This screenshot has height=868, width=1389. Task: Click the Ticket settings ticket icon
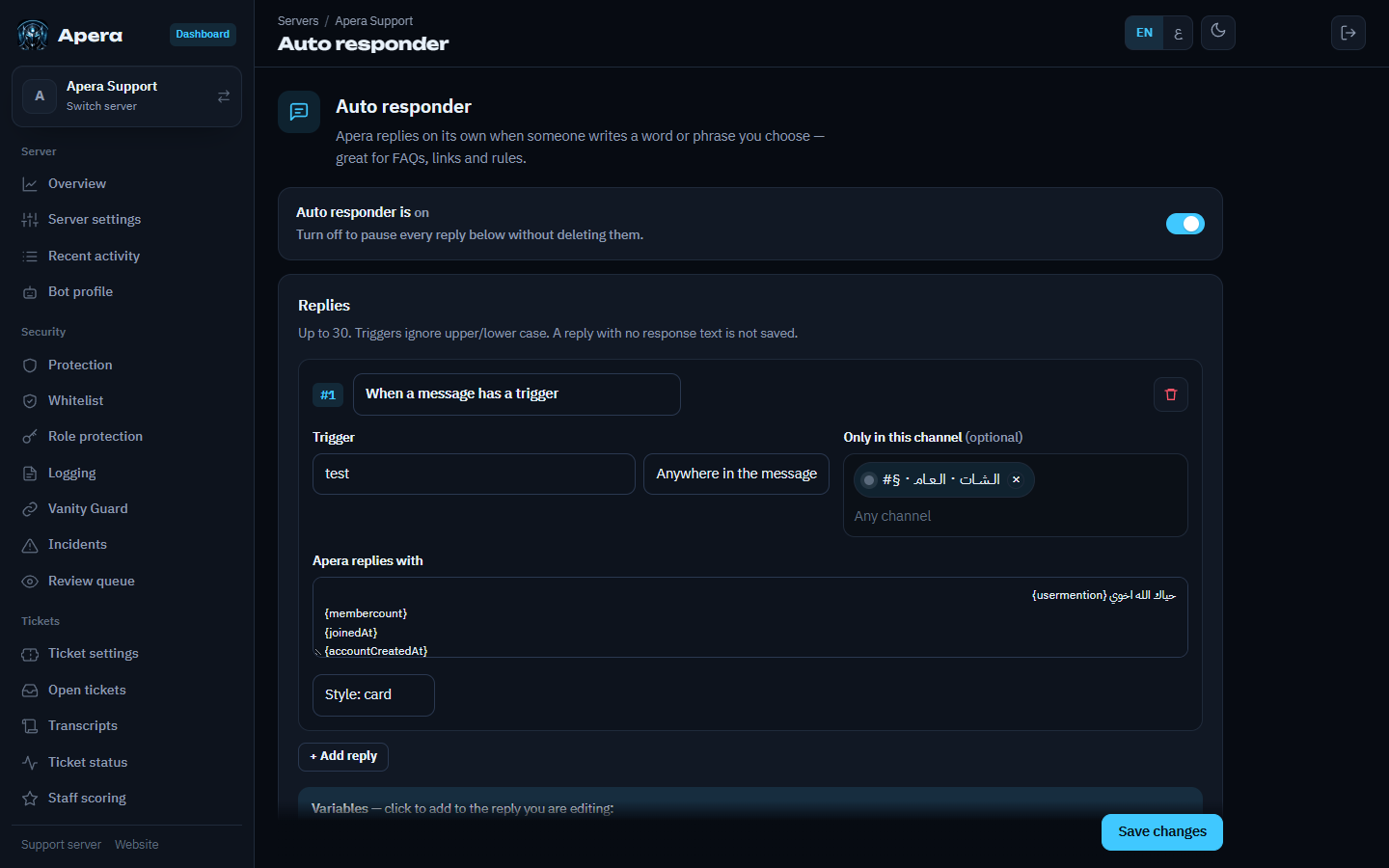30,654
